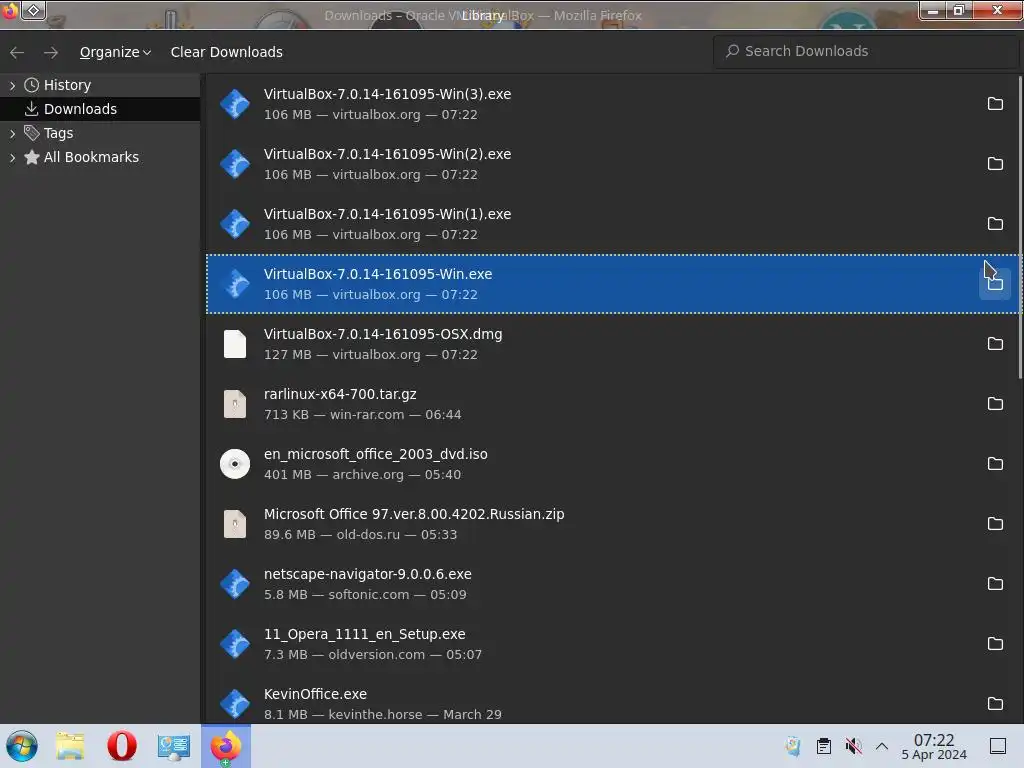The image size is (1024, 768).
Task: Select VirtualBox-7.0.14-161095-Win(3).exe file name
Action: 387,94
